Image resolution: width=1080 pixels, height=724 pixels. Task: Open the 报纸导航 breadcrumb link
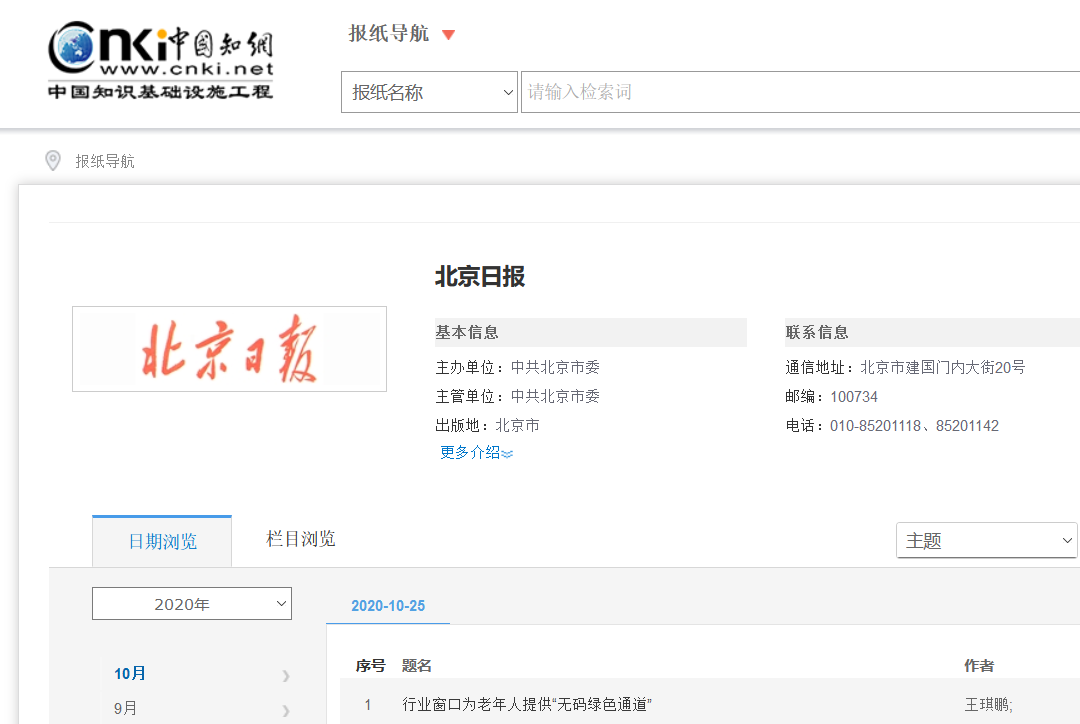click(105, 161)
